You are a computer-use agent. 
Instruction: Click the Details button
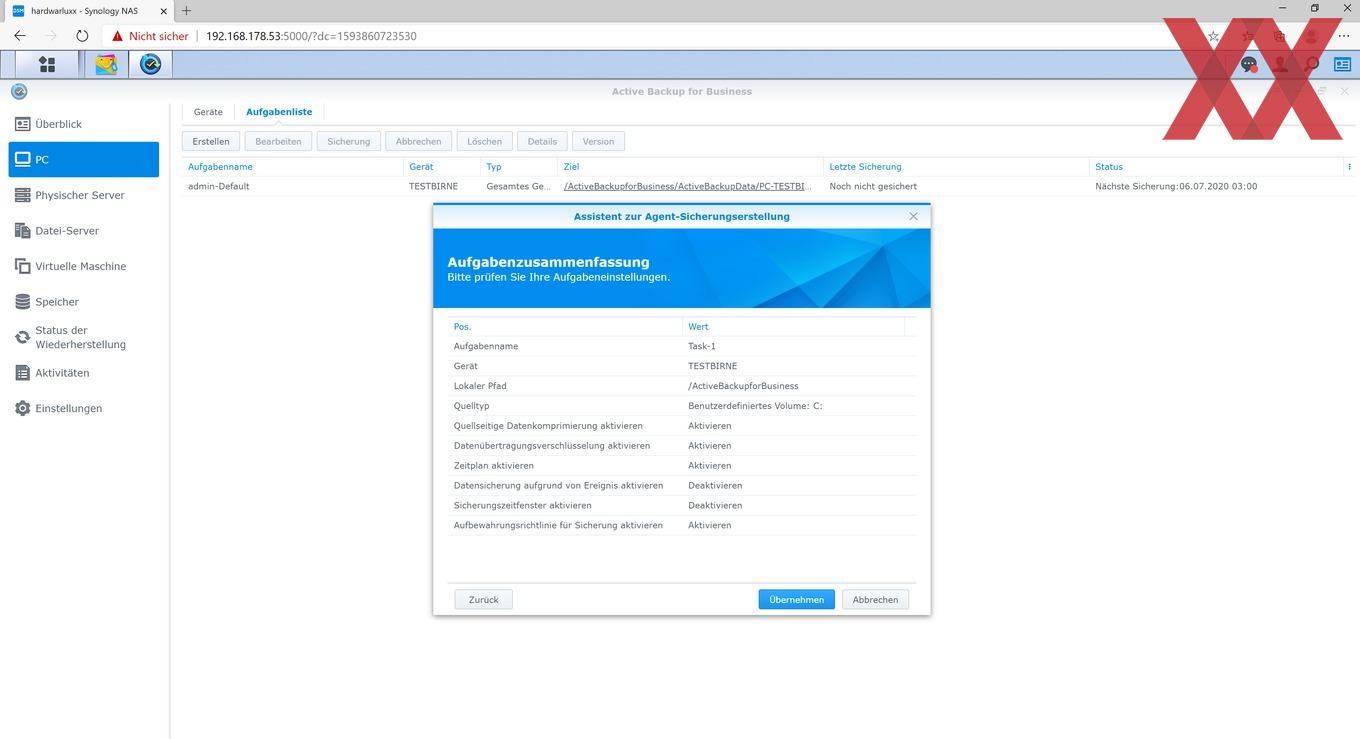coord(542,141)
